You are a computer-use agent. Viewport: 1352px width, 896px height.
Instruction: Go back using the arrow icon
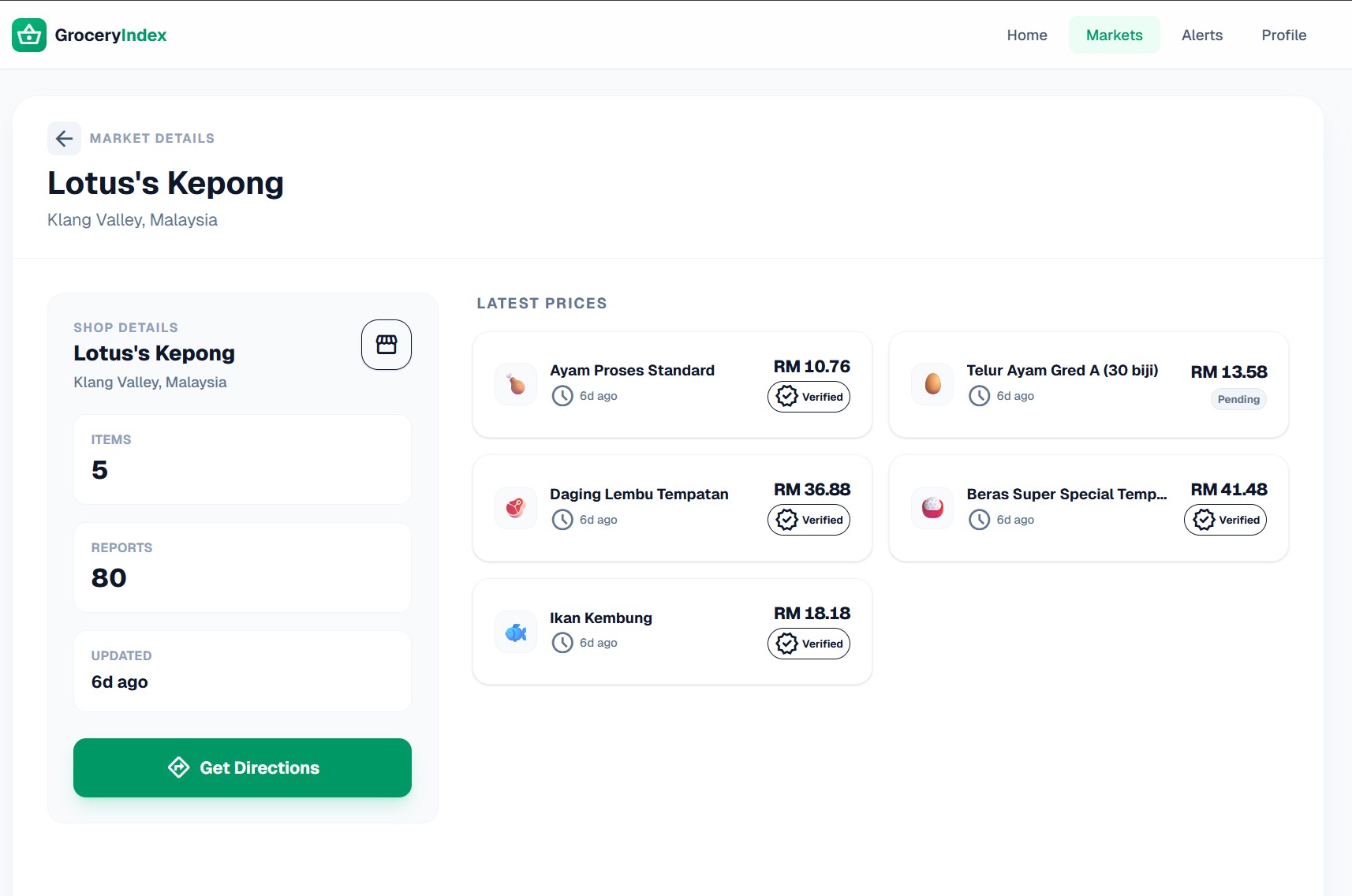click(x=64, y=139)
